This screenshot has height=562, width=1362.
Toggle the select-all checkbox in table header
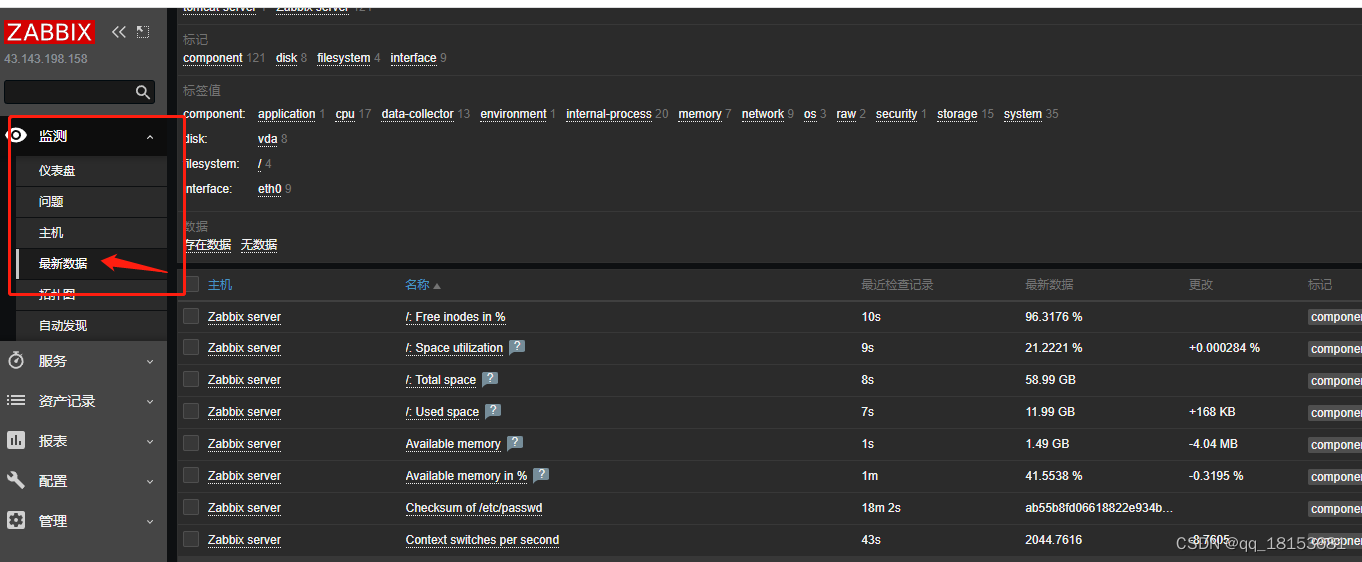[191, 284]
